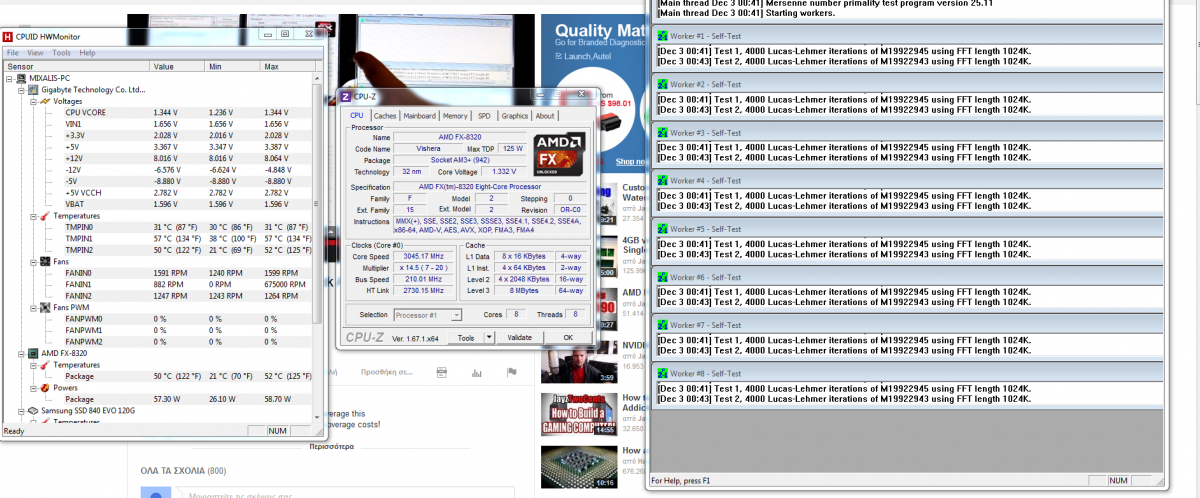The image size is (1200, 498).
Task: Collapse the Fans tree node
Action: [32, 261]
